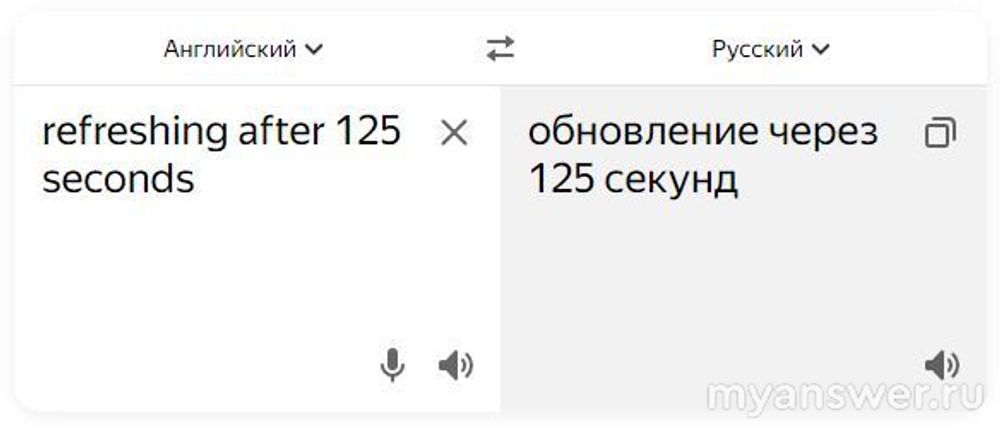Copy the Russian translation to clipboard

941,133
